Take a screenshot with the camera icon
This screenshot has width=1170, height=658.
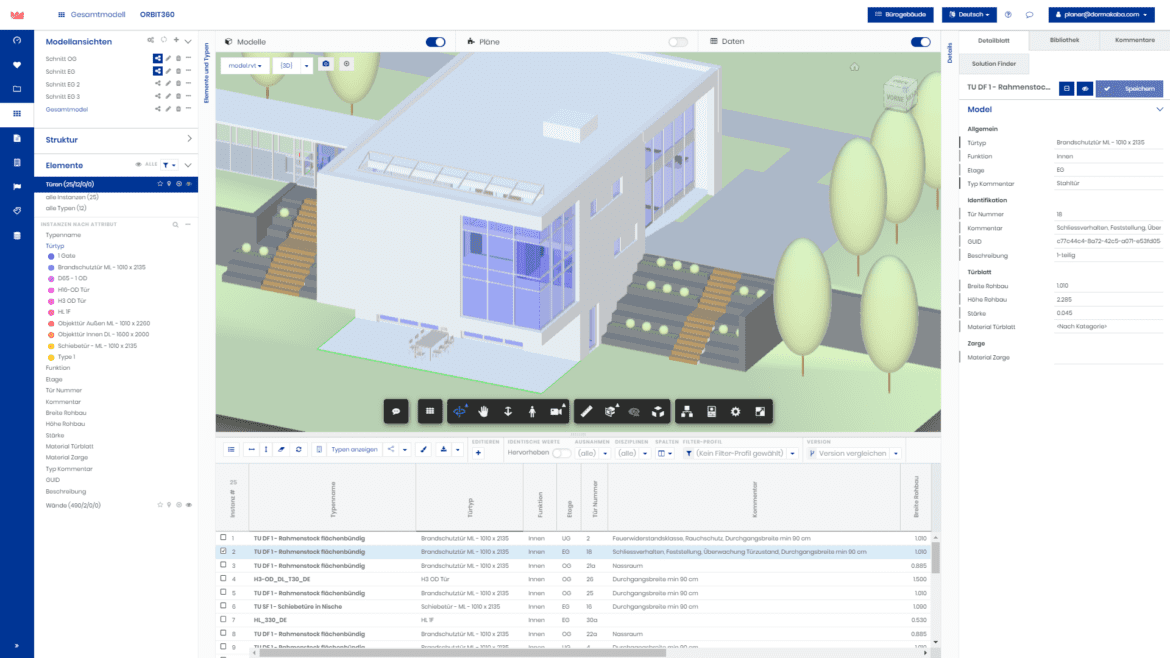point(326,64)
